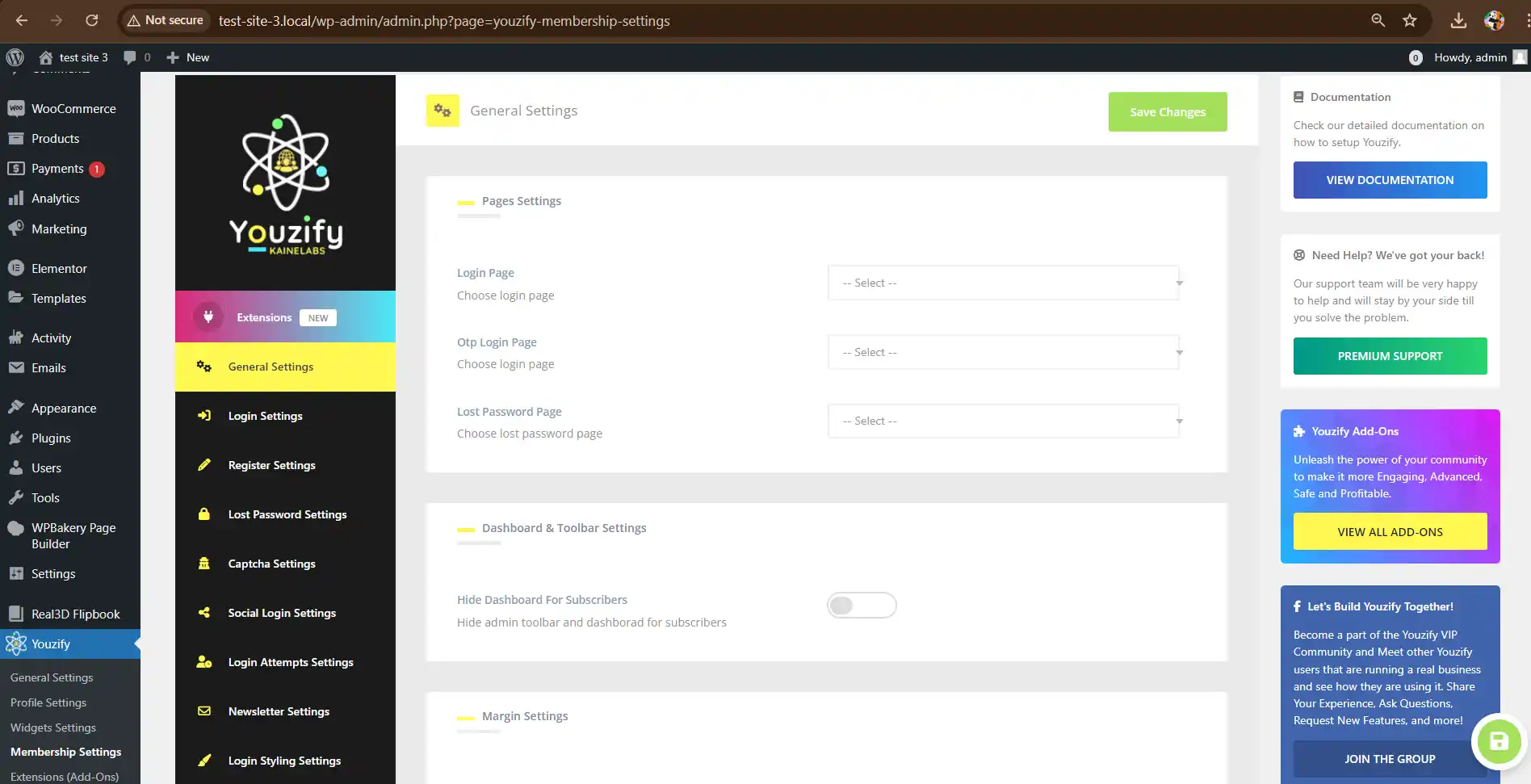Click the Save Changes button
This screenshot has height=784, width=1531.
click(x=1168, y=111)
